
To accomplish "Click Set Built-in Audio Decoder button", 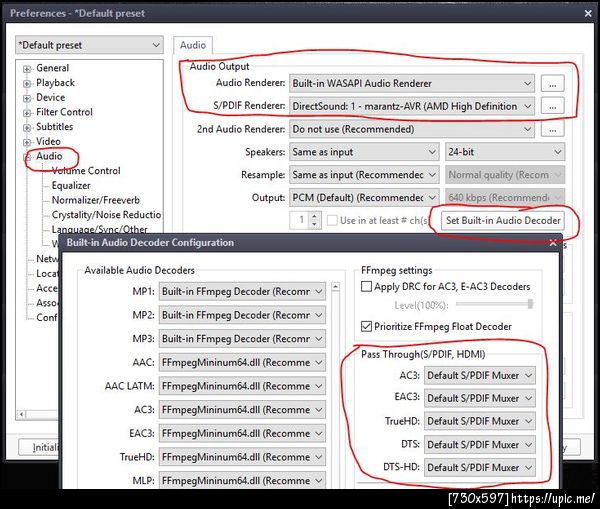I will point(503,220).
